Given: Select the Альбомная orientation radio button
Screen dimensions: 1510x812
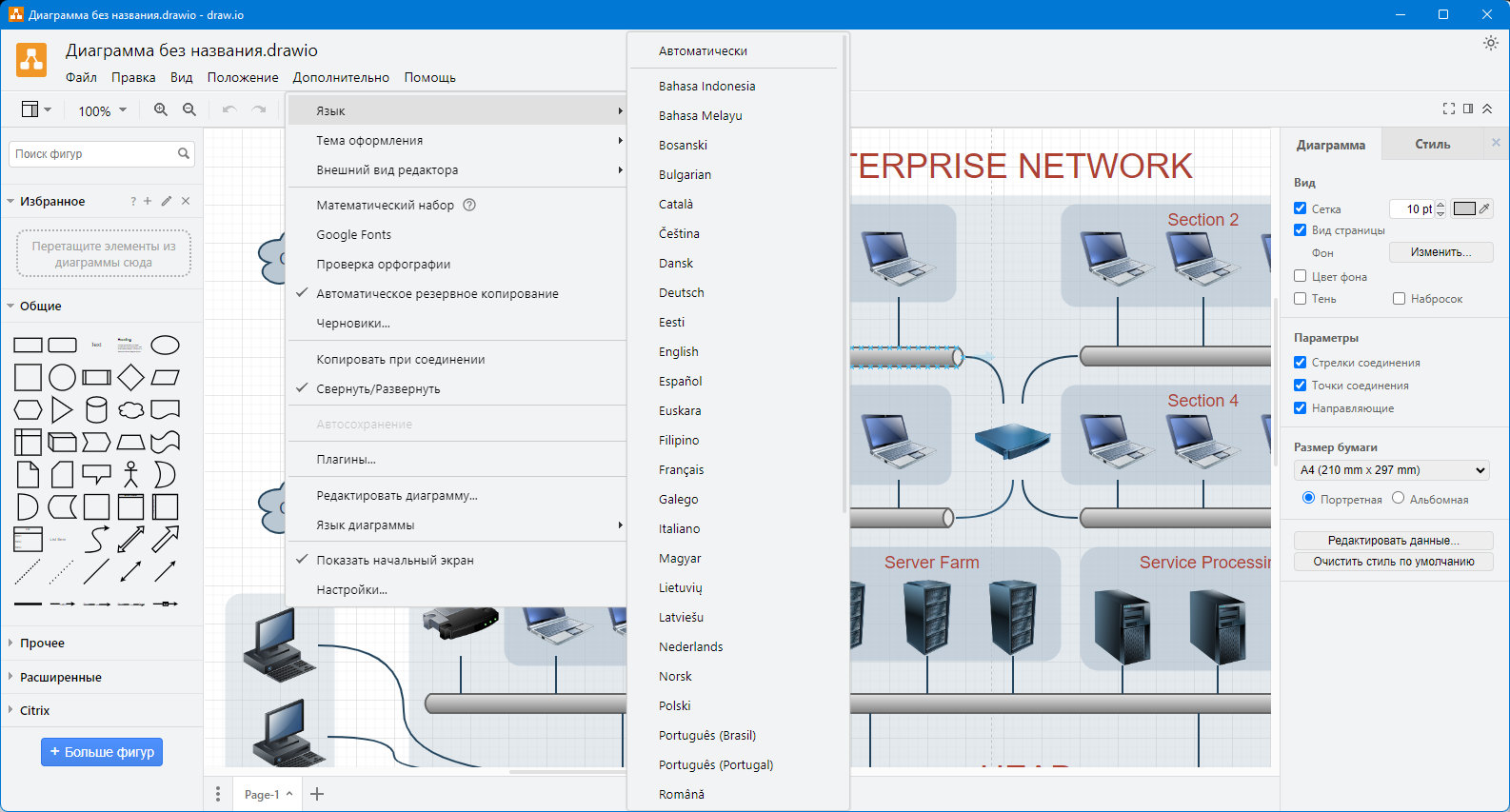Looking at the screenshot, I should pos(1398,498).
